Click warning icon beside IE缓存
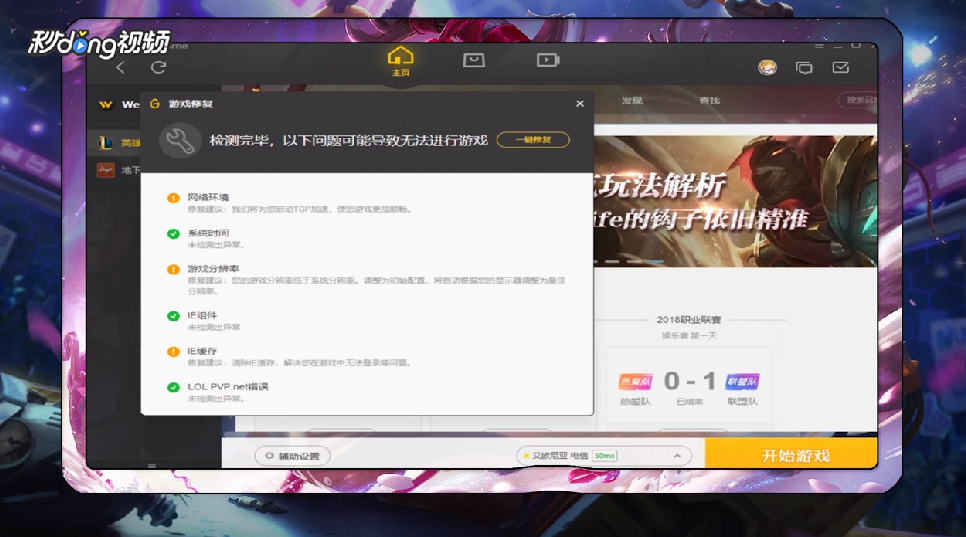 coord(173,352)
